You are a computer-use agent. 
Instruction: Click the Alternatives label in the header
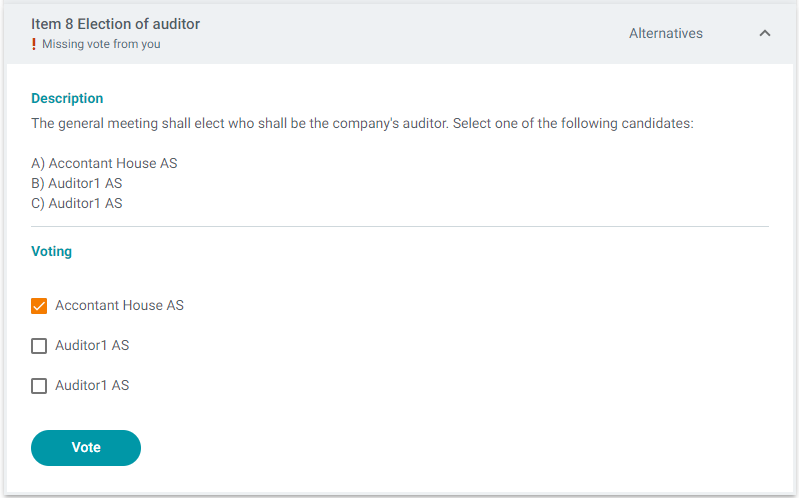(x=665, y=33)
